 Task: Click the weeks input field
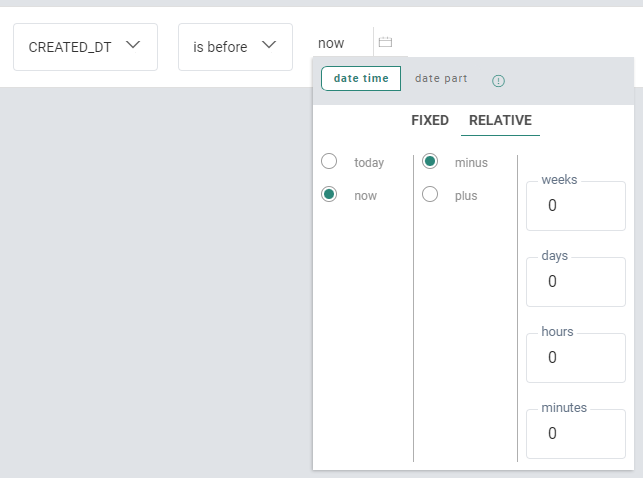pyautogui.click(x=576, y=206)
